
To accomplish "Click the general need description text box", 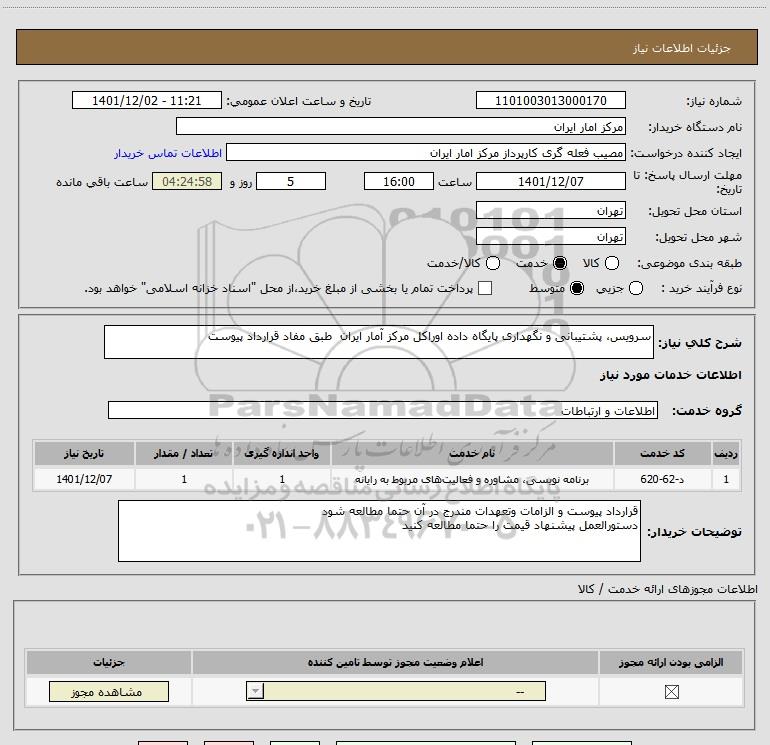I will point(379,342).
